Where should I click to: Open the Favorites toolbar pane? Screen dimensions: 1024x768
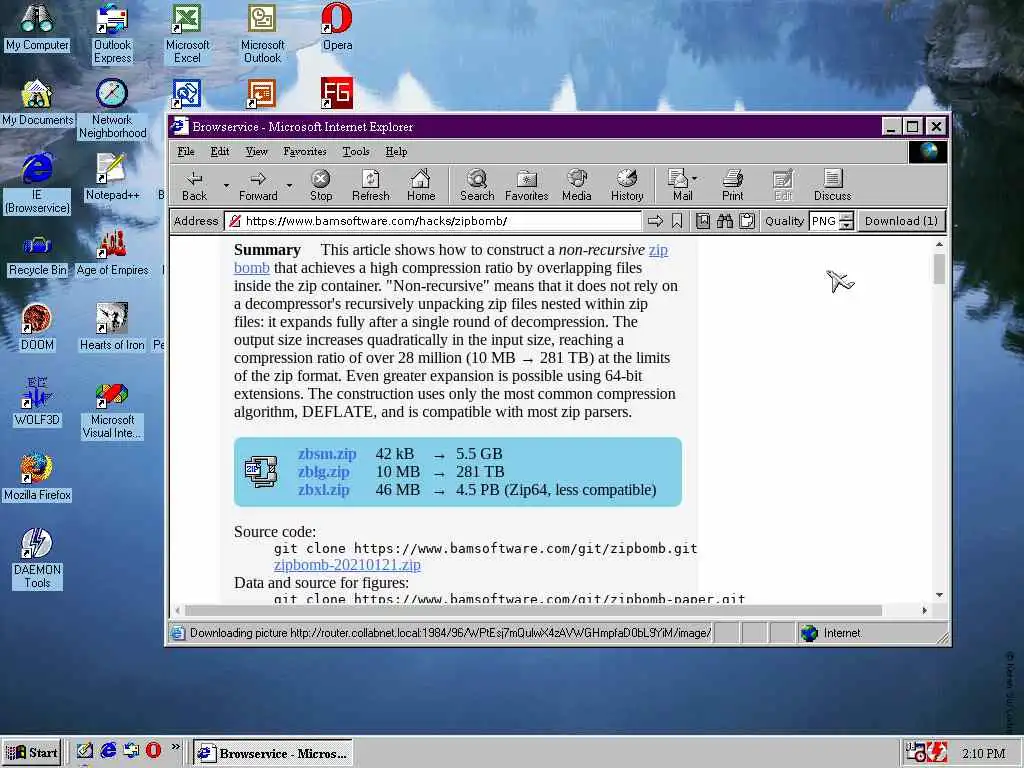[x=526, y=185]
